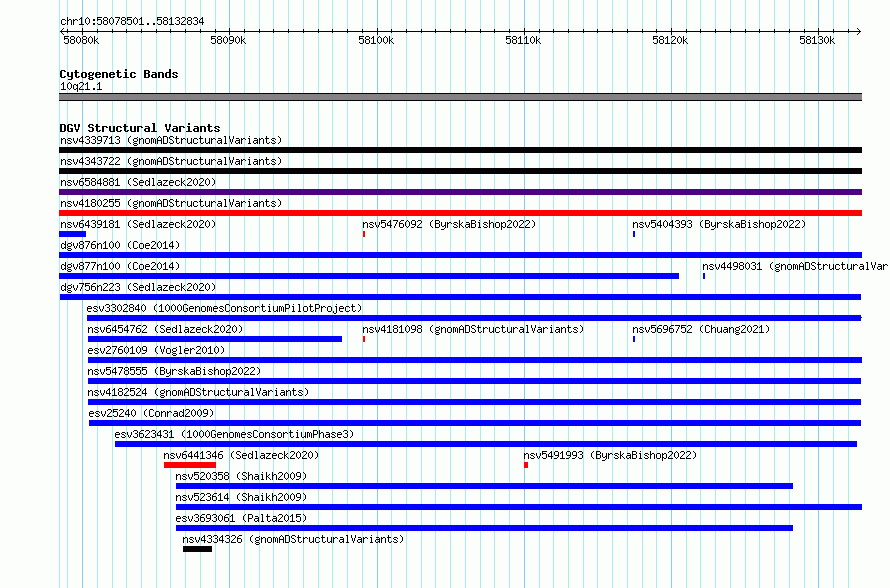Open esv3623431 1000Genomes Phase3 label
Screen dimensions: 890x588
(x=234, y=434)
